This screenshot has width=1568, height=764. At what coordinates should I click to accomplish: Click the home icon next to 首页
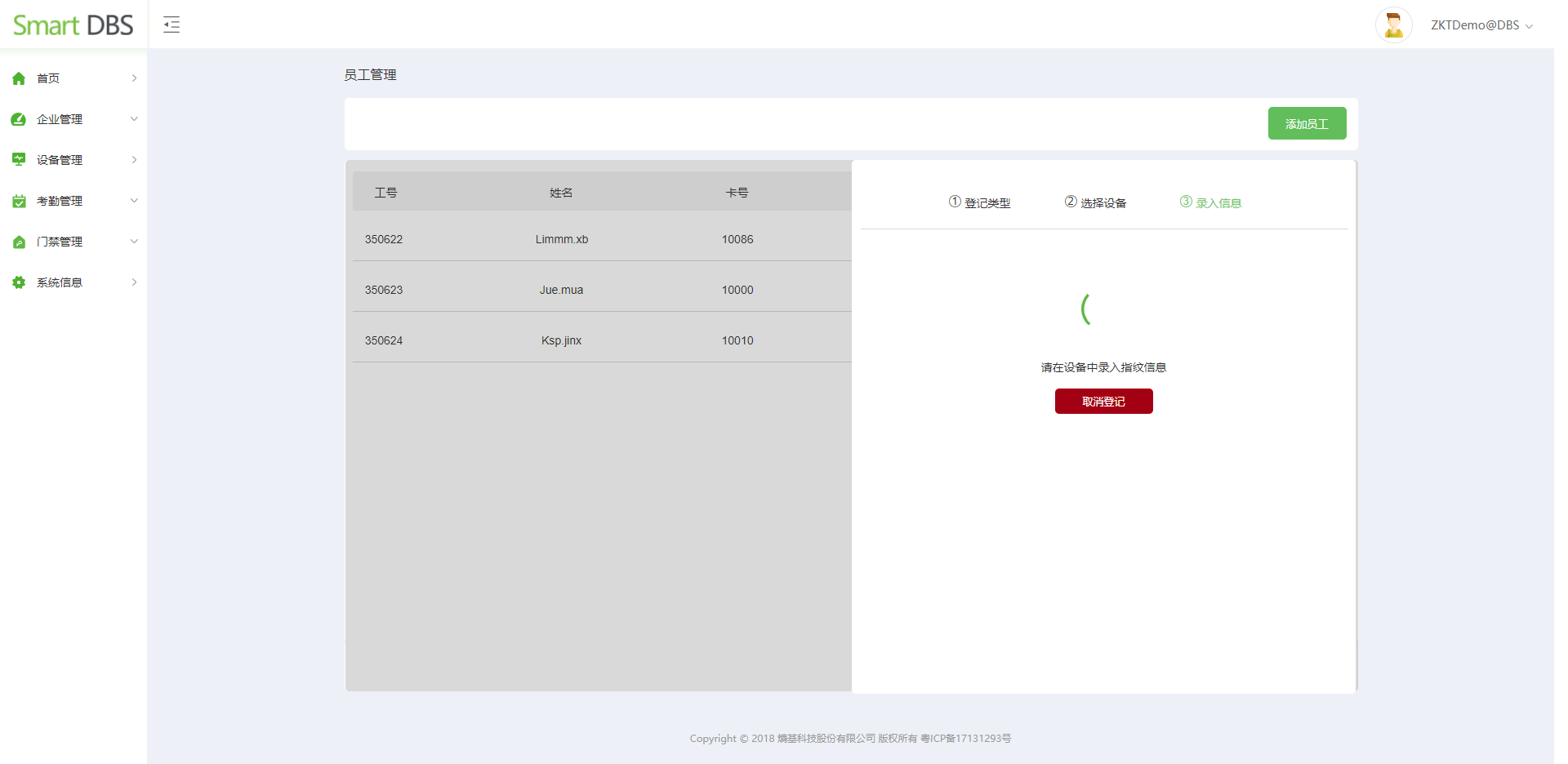(19, 78)
